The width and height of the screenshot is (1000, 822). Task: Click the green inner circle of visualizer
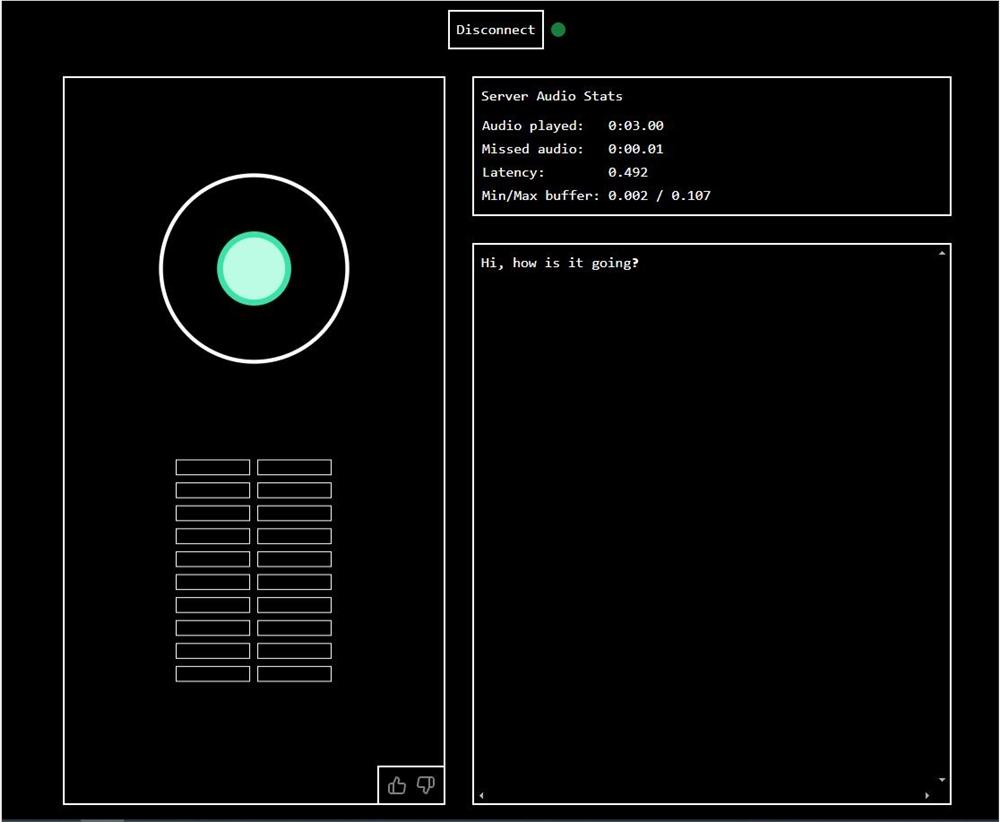point(254,268)
